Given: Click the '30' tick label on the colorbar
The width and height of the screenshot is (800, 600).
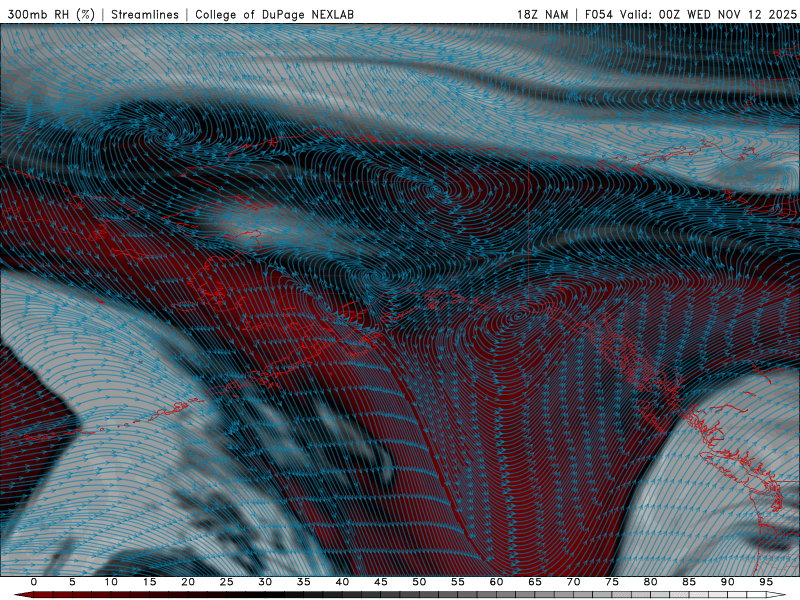Looking at the screenshot, I should click(x=265, y=582).
